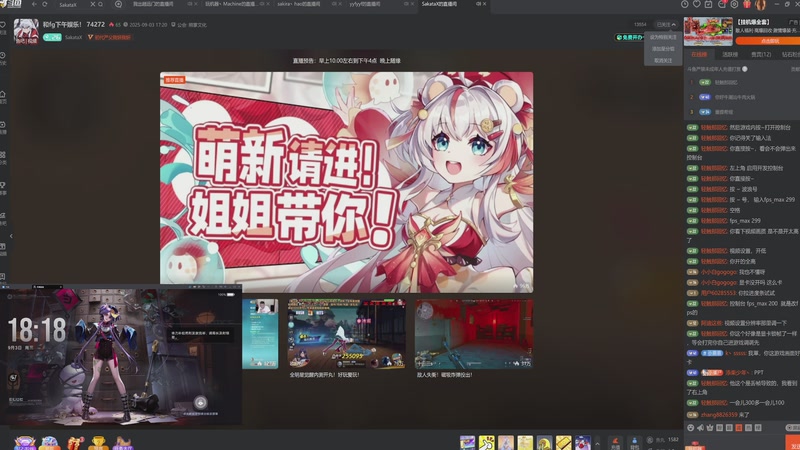Open the large 萌新请进 recommended stream banner
800x450 pixels.
coord(346,182)
